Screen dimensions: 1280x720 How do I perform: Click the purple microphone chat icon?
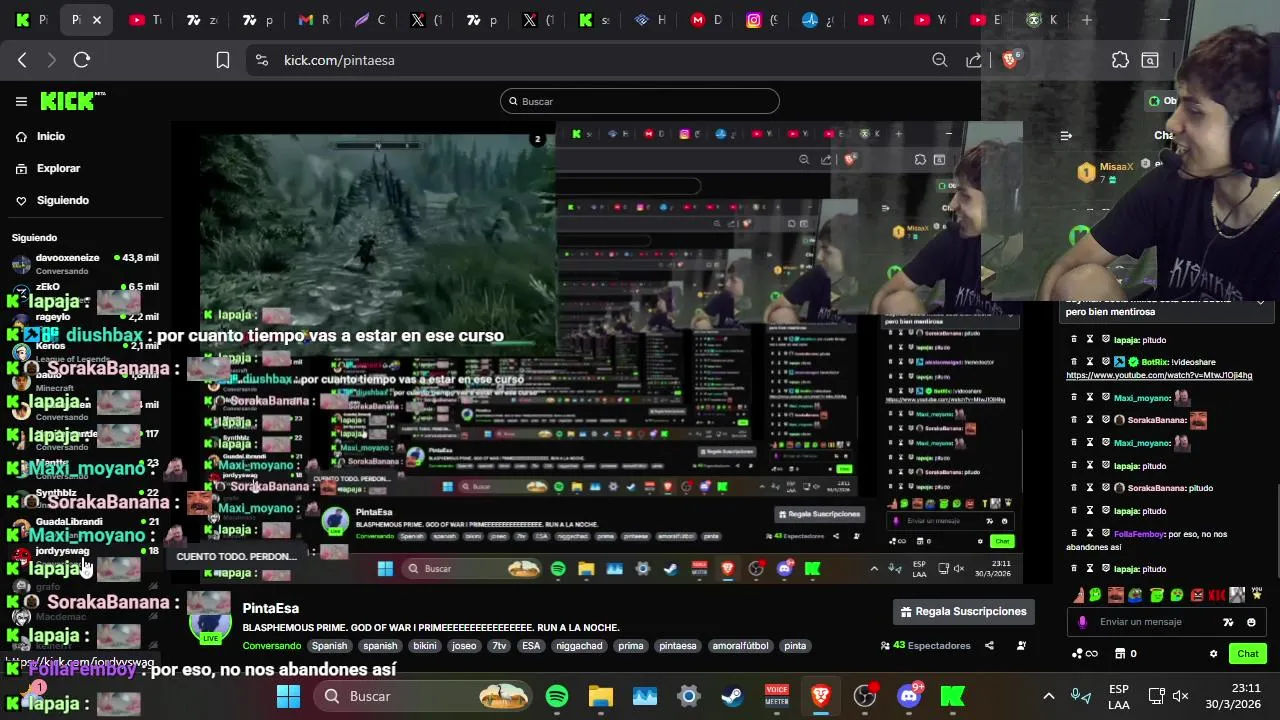click(x=1082, y=622)
